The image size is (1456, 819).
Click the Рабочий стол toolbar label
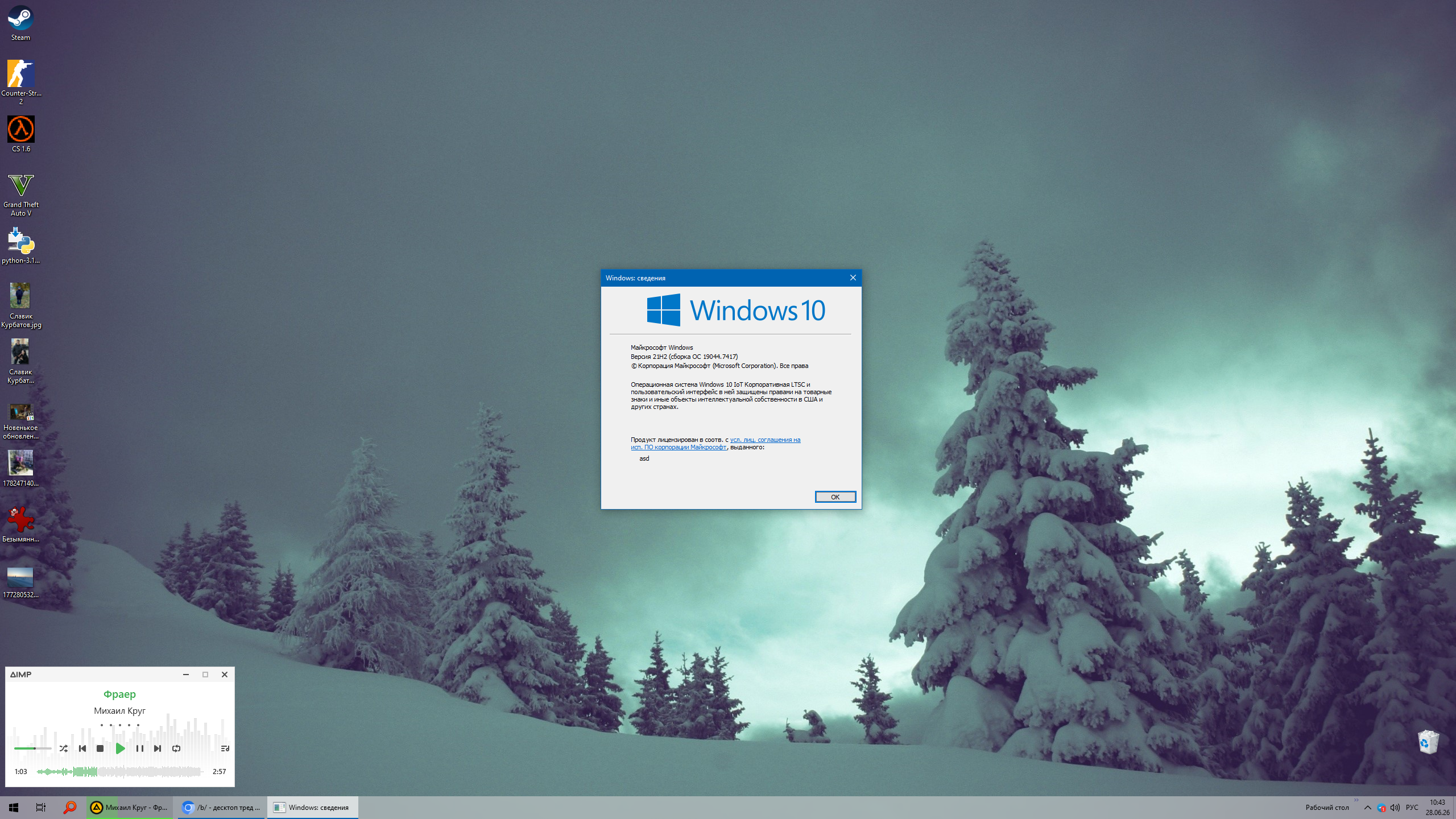coord(1327,808)
